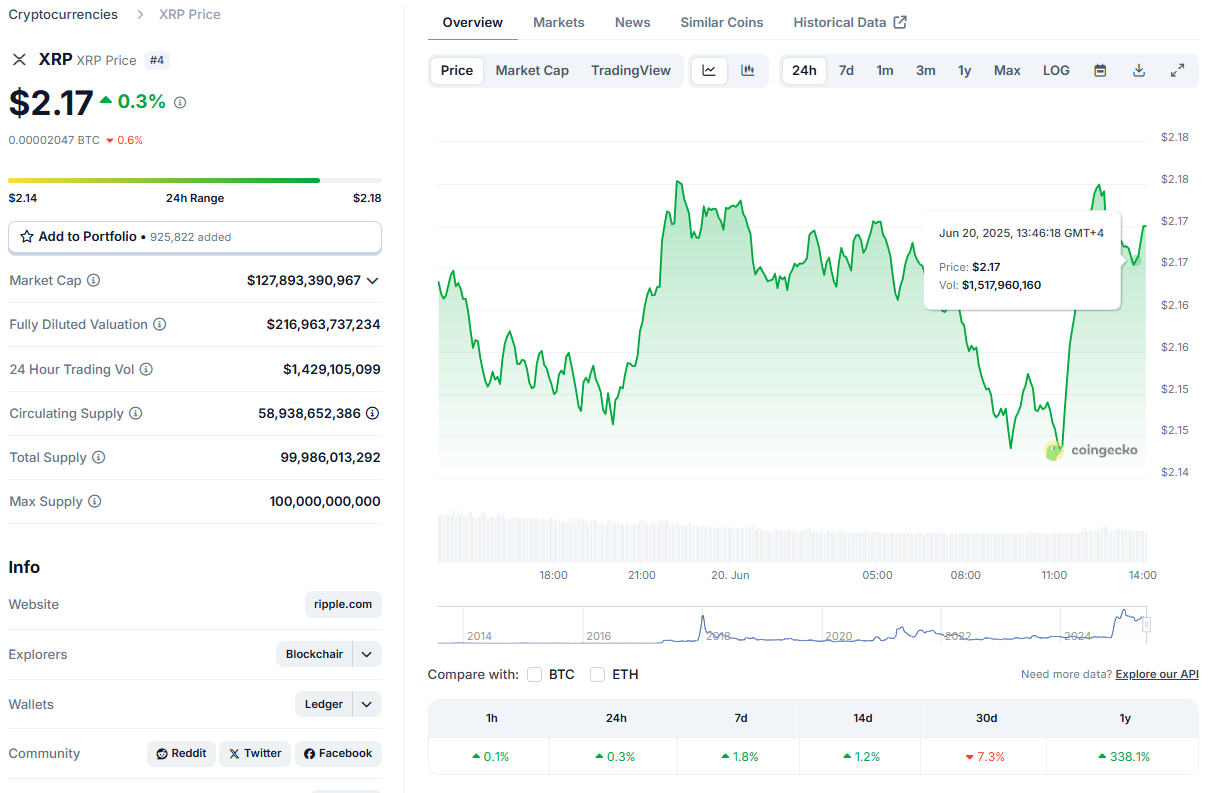This screenshot has height=793, width=1220.
Task: Click Add to Portfolio button
Action: click(195, 237)
